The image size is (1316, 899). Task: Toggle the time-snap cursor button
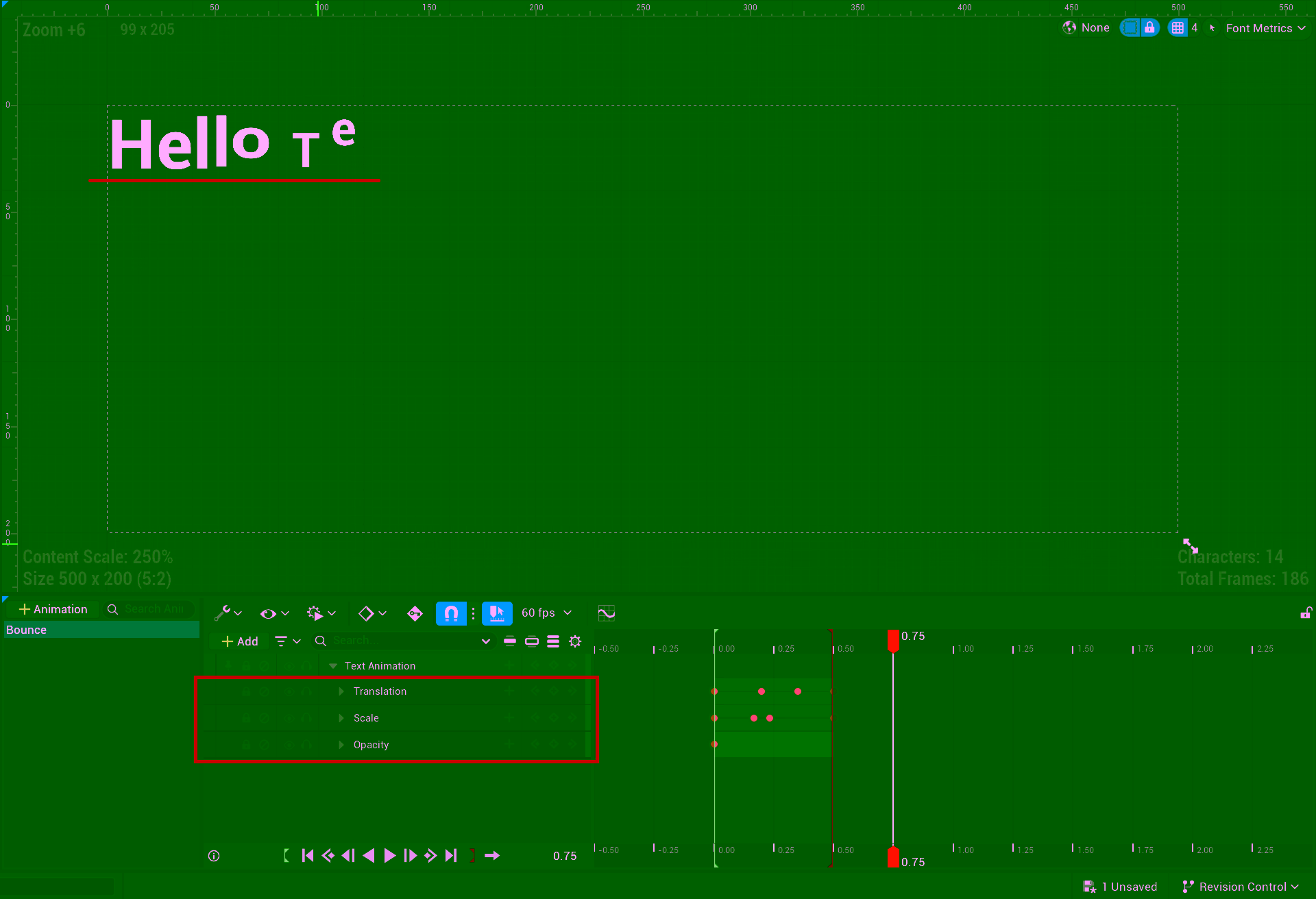497,613
